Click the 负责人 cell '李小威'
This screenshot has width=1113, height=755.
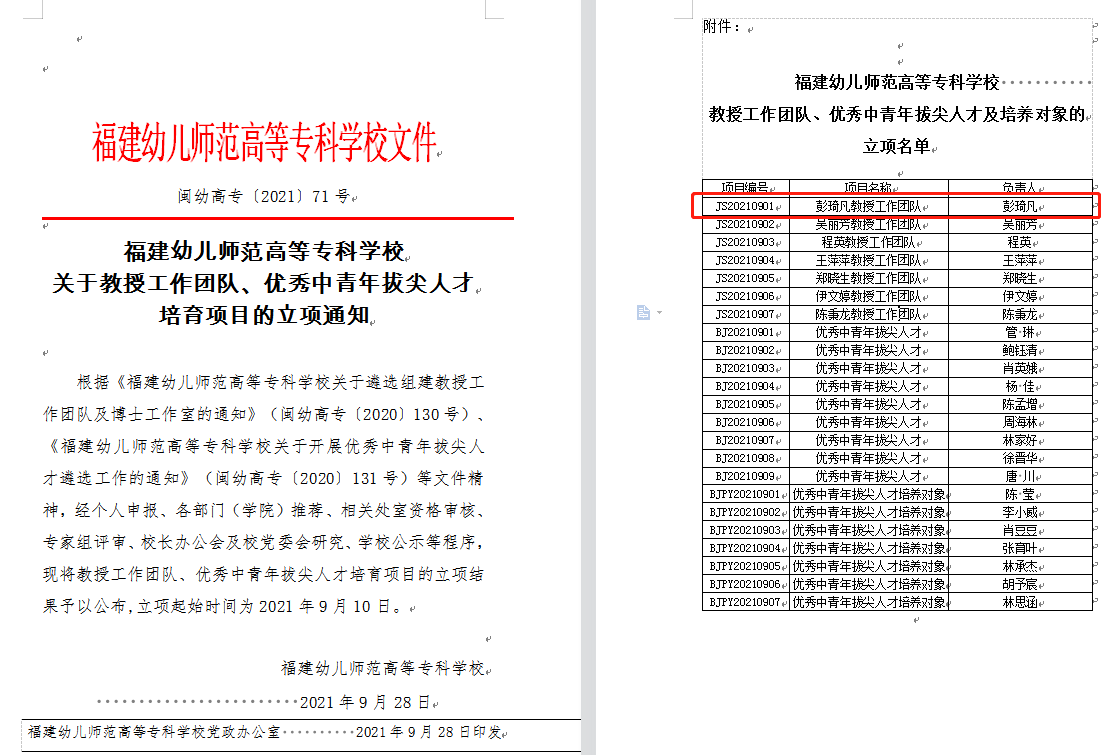click(x=1020, y=512)
